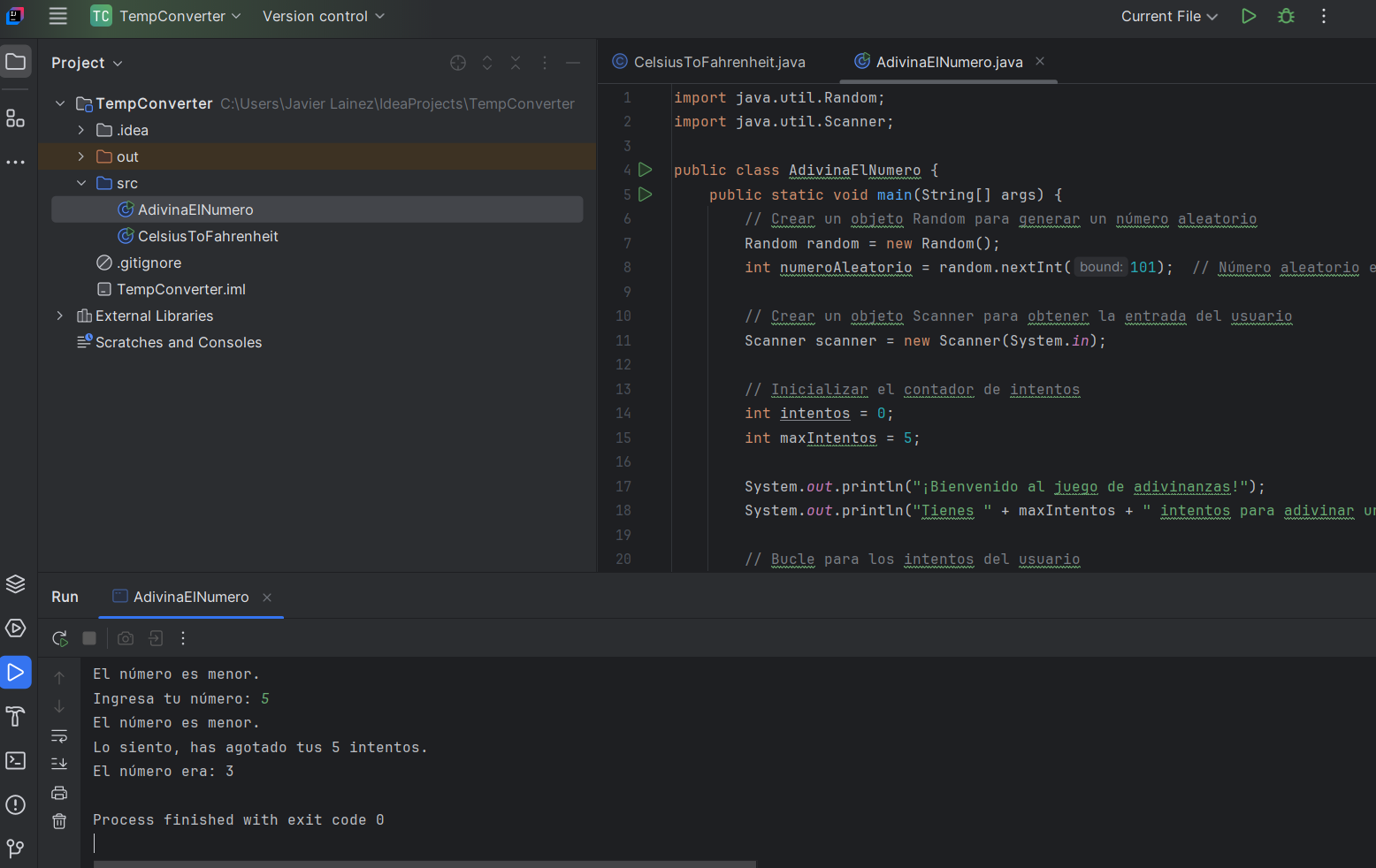Viewport: 1376px width, 868px height.
Task: Open the Project view selector dropdown
Action: (x=87, y=63)
